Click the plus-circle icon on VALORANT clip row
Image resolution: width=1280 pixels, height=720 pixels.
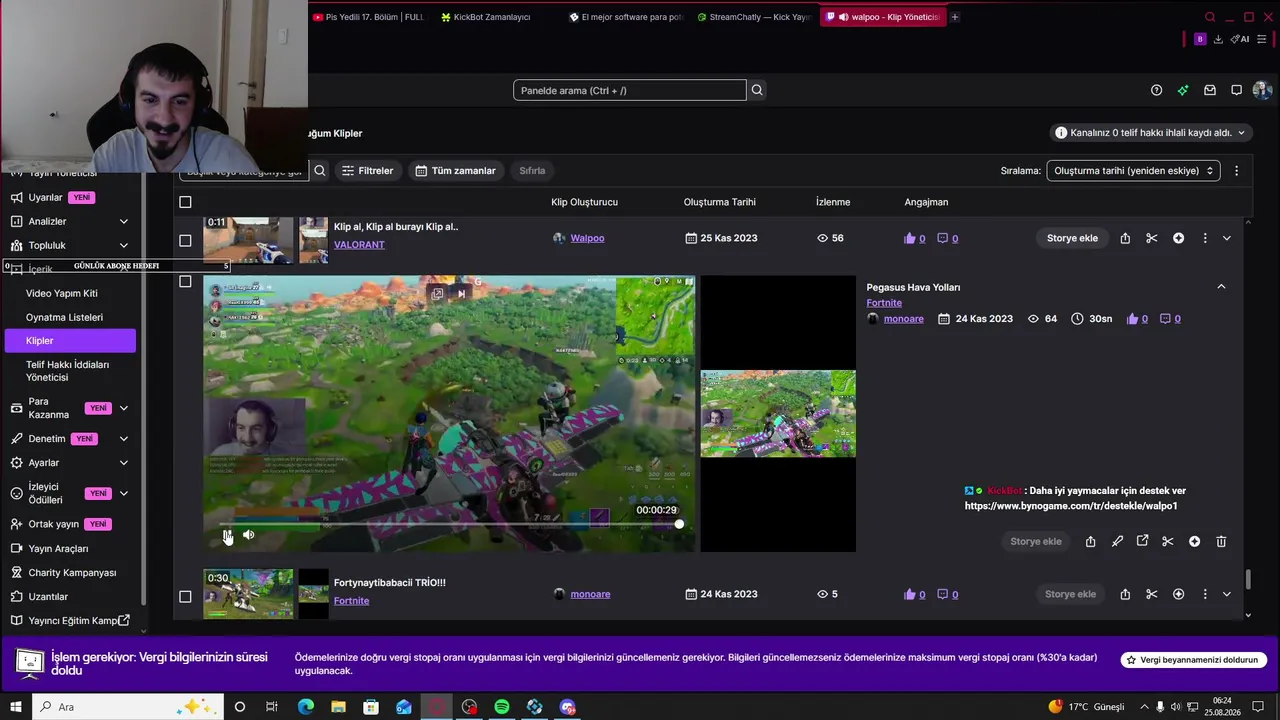pos(1178,238)
